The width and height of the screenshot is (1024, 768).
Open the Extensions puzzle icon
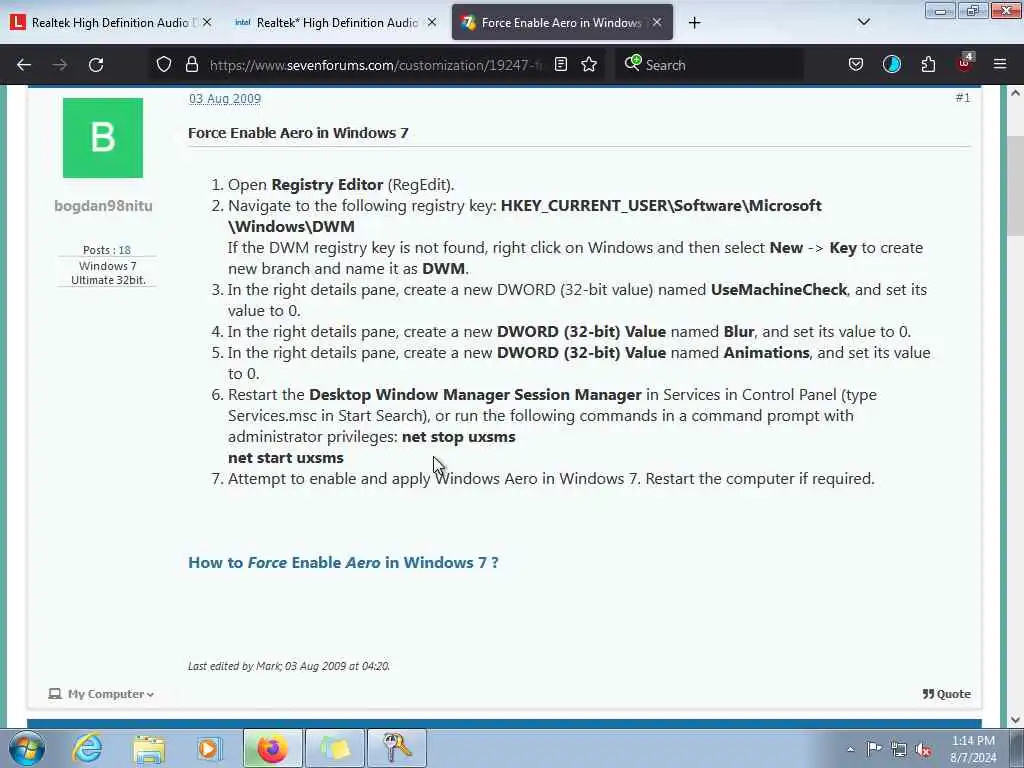tap(928, 64)
